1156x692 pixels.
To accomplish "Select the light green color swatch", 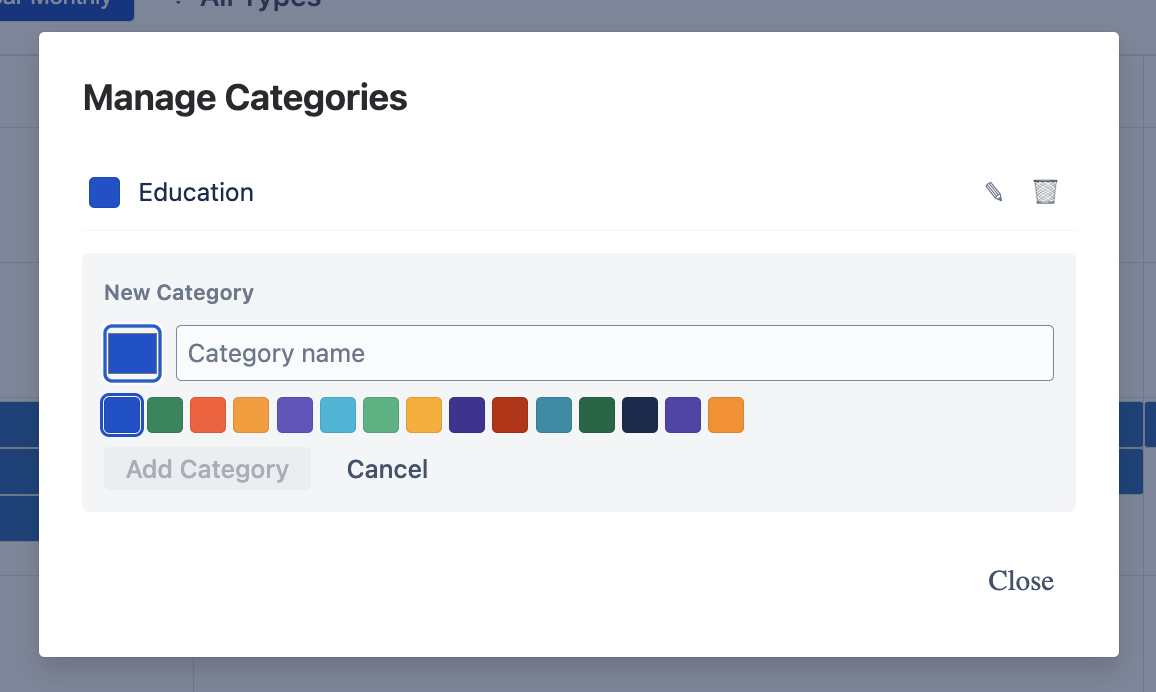I will (381, 415).
